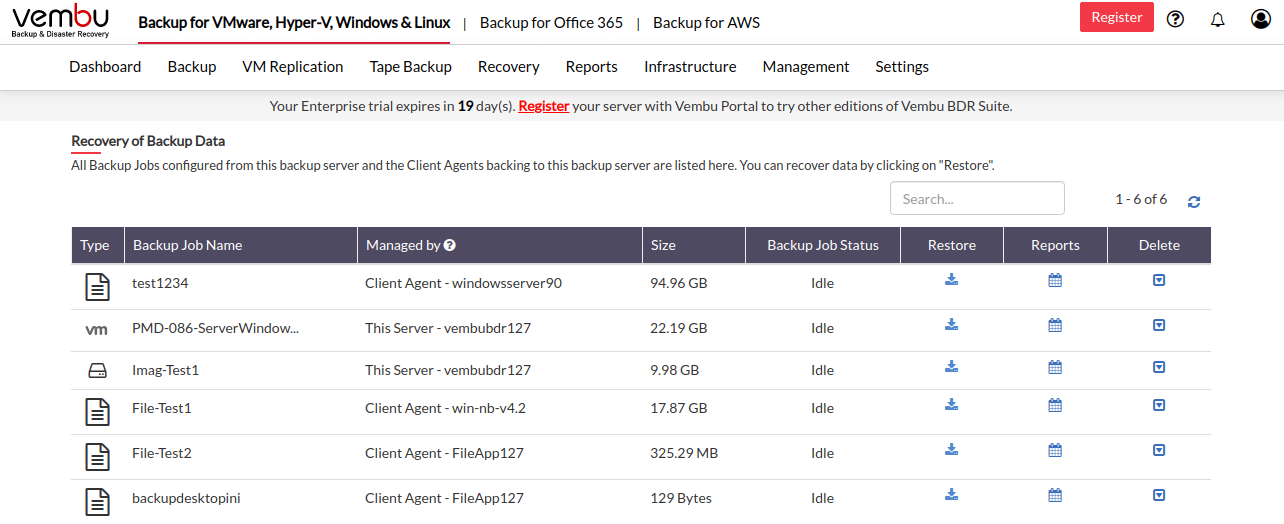Click the Restore icon for File-Test2

(x=952, y=449)
